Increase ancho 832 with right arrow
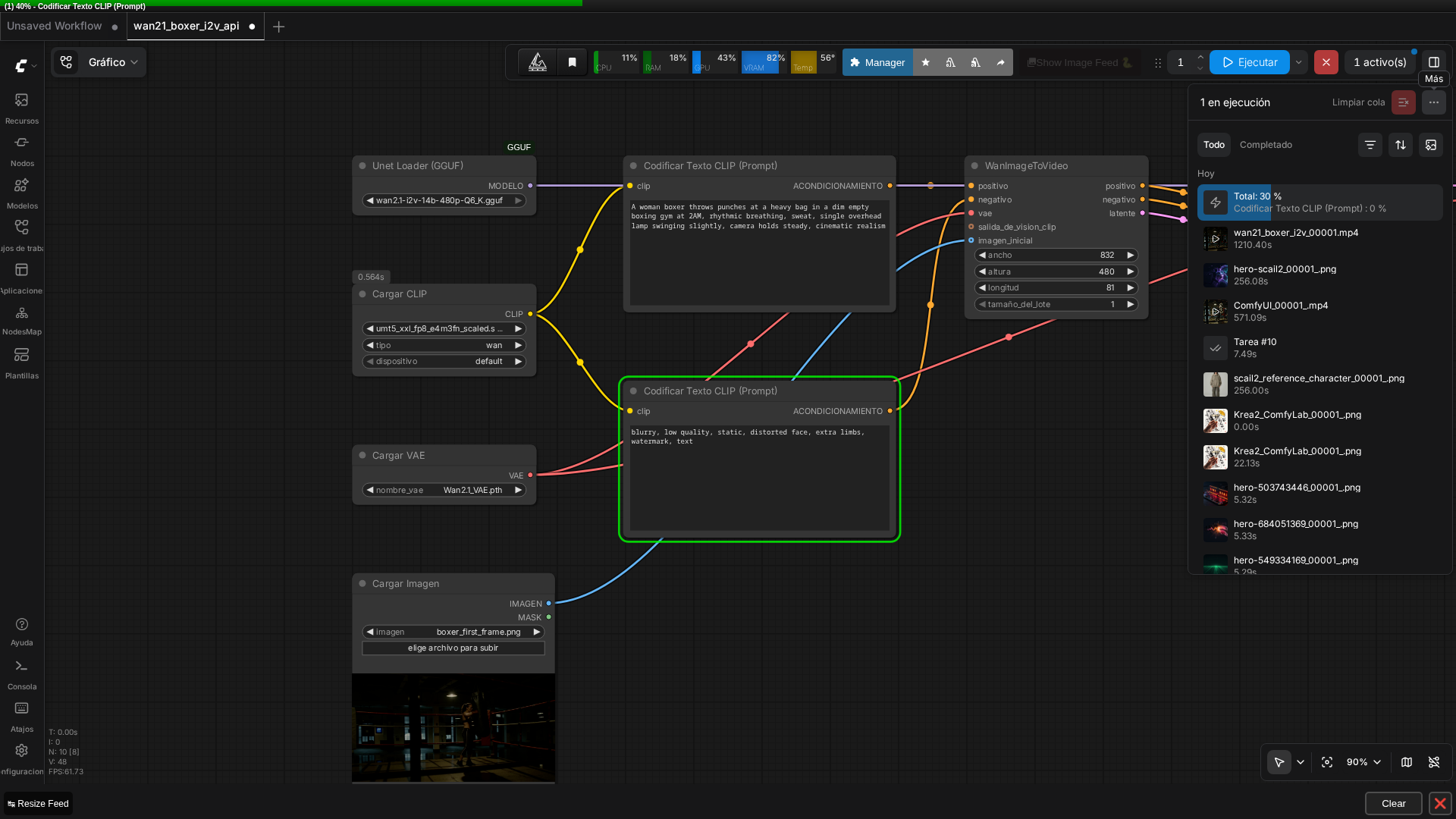The height and width of the screenshot is (819, 1456). click(1130, 256)
